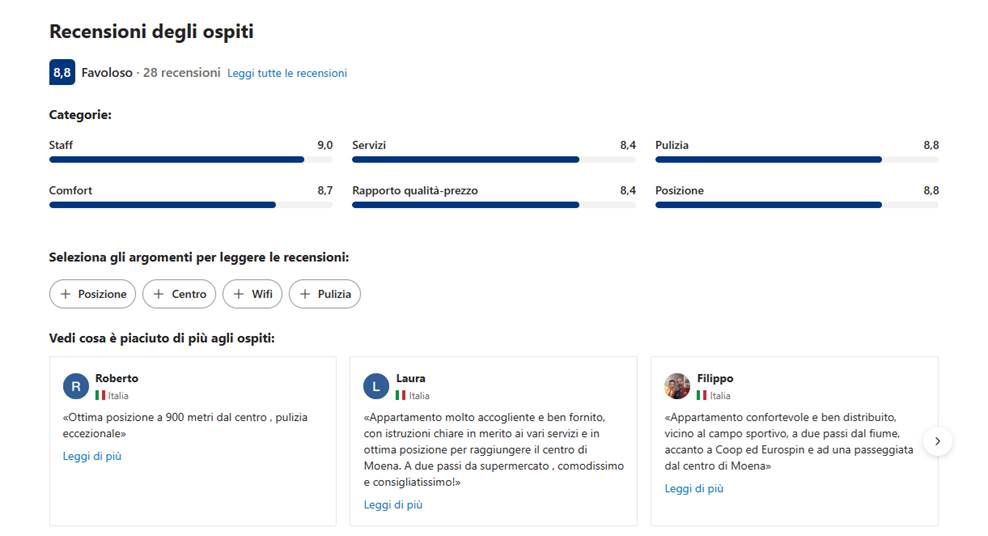Click Filippo's profile photo
Image resolution: width=988 pixels, height=536 pixels.
(x=677, y=386)
